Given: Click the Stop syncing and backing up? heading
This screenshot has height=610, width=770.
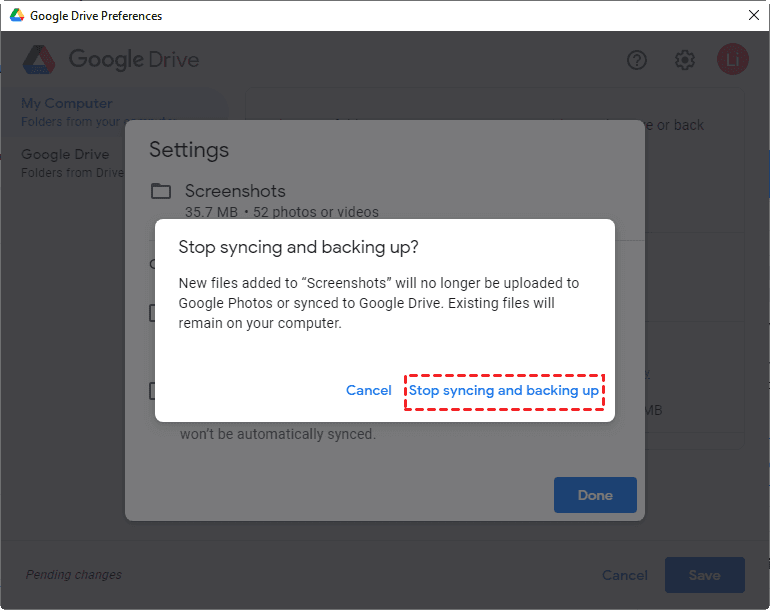Looking at the screenshot, I should [299, 247].
